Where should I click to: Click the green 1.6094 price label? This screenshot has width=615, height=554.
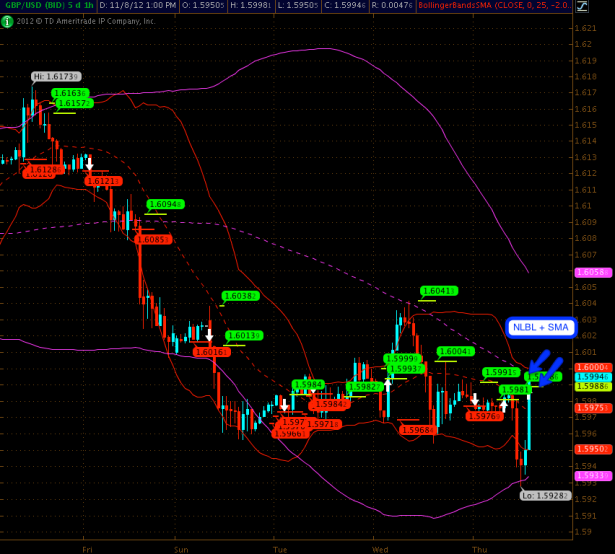coord(165,204)
